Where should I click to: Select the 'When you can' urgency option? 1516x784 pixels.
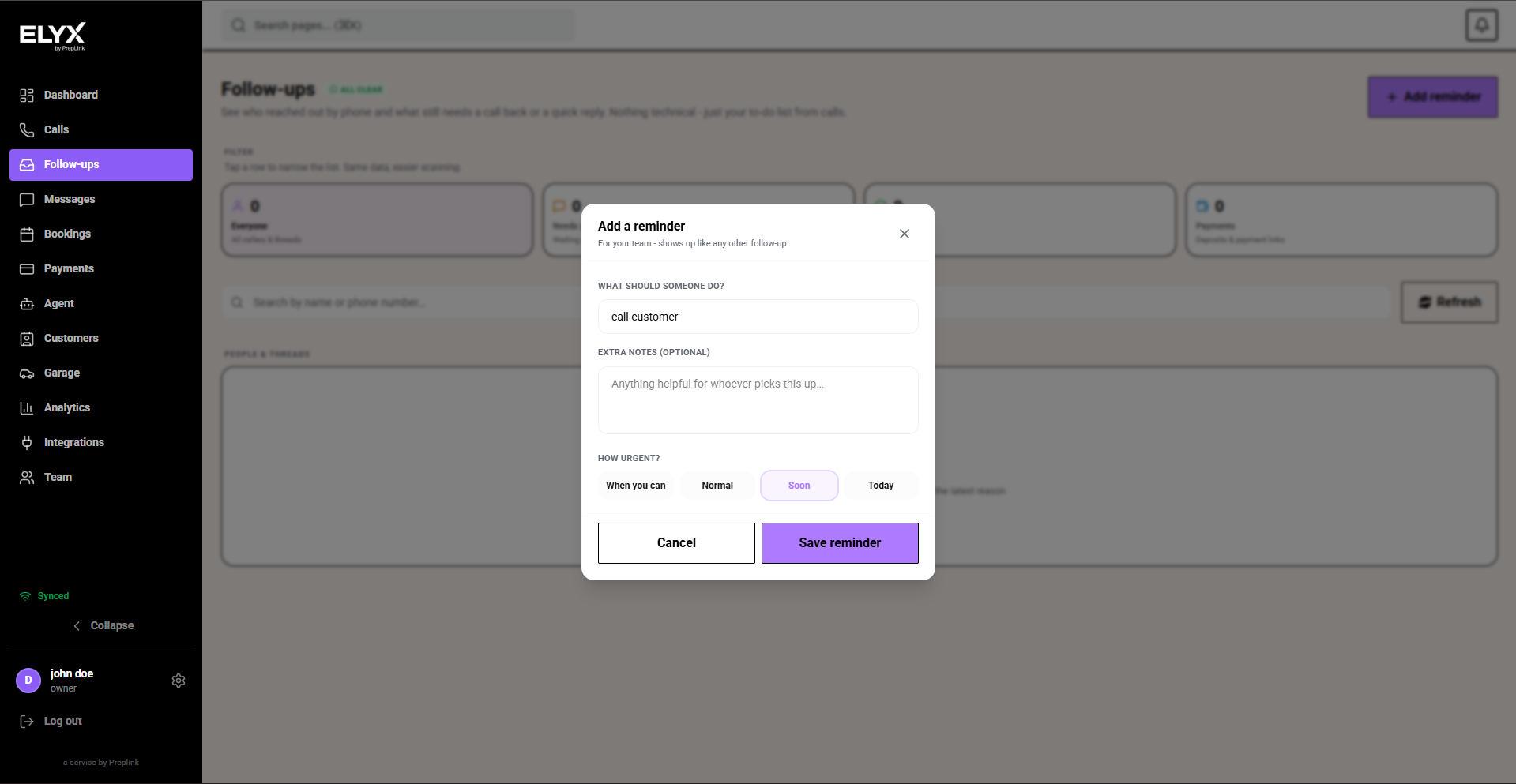(636, 486)
